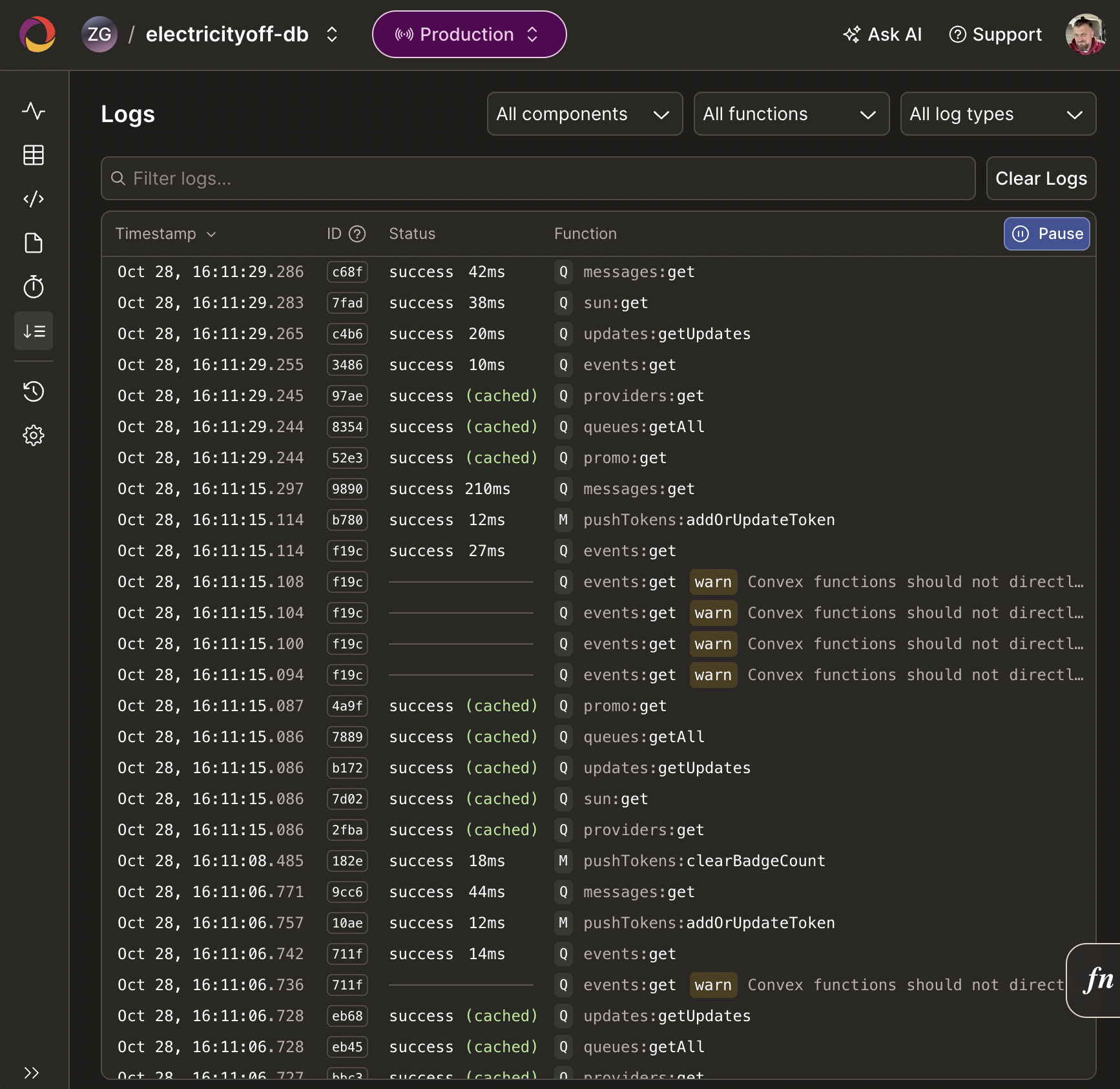Open the All functions dropdown
Image resolution: width=1120 pixels, height=1089 pixels.
coord(791,114)
